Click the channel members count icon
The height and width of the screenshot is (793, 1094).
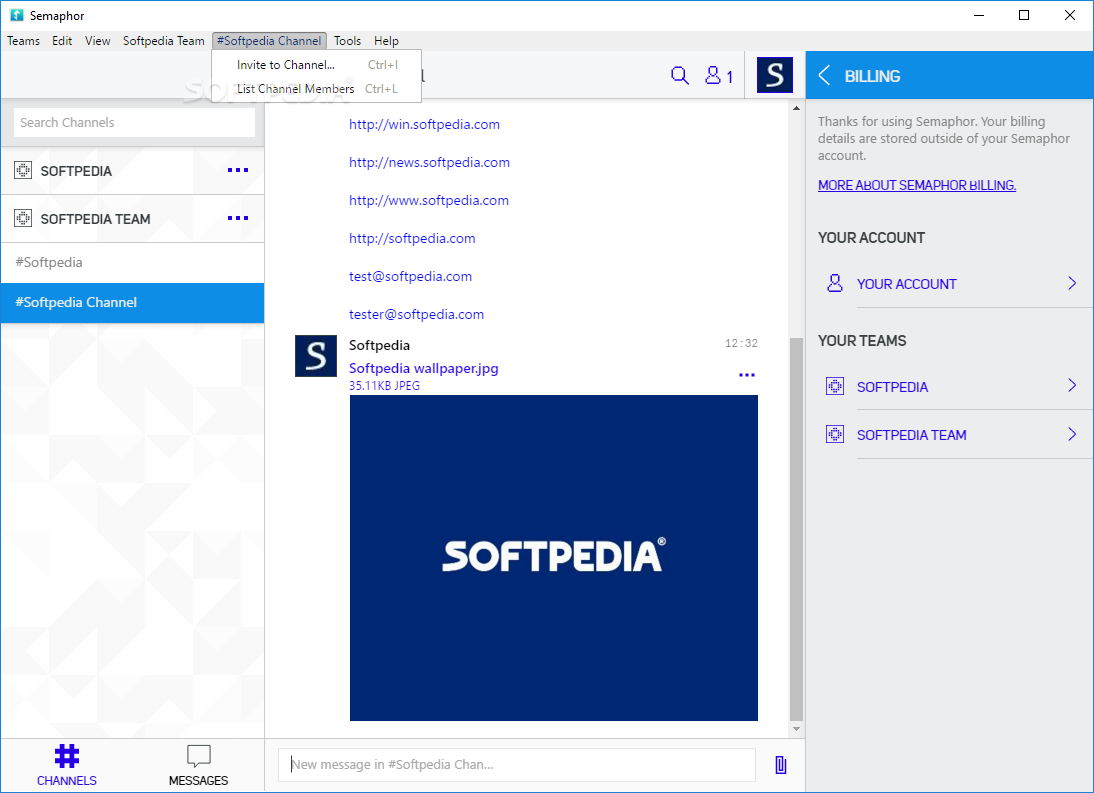click(719, 75)
